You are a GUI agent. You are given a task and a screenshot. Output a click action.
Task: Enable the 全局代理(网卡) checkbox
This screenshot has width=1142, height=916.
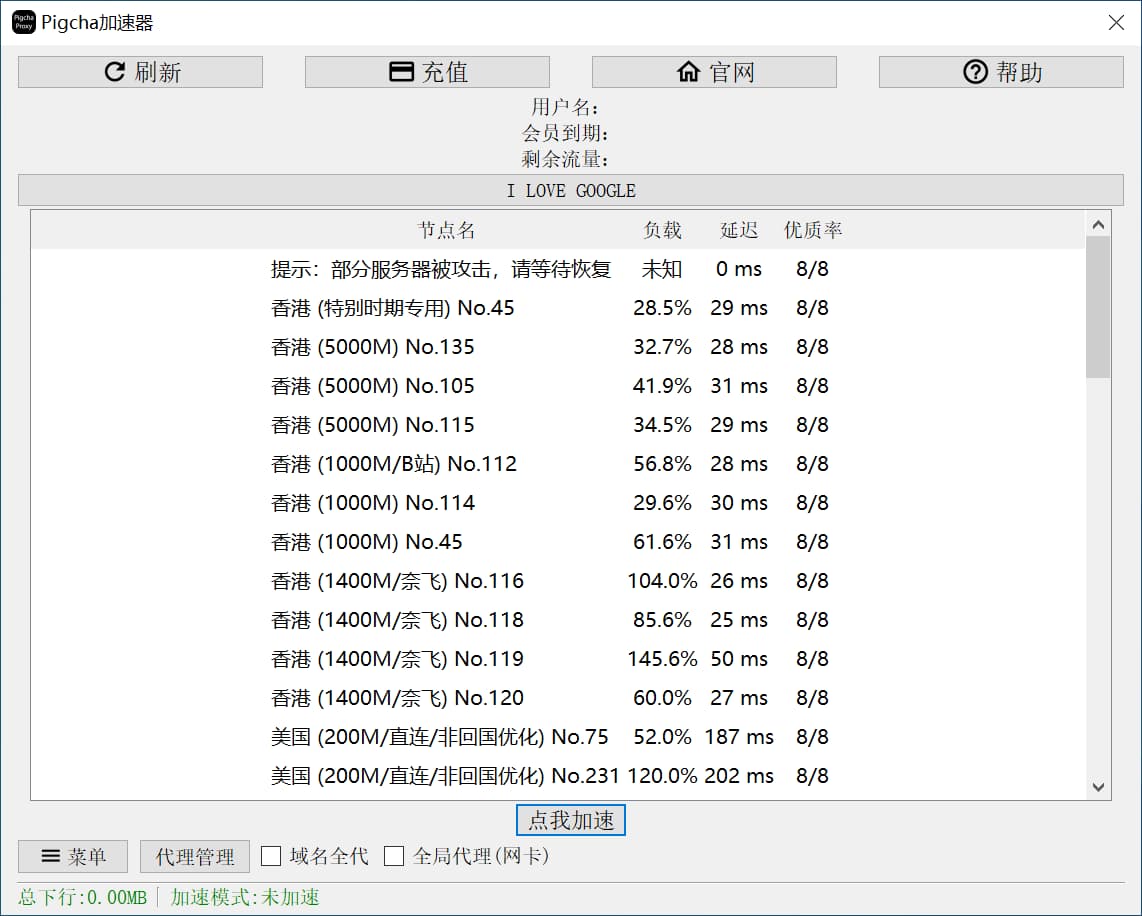click(x=395, y=856)
